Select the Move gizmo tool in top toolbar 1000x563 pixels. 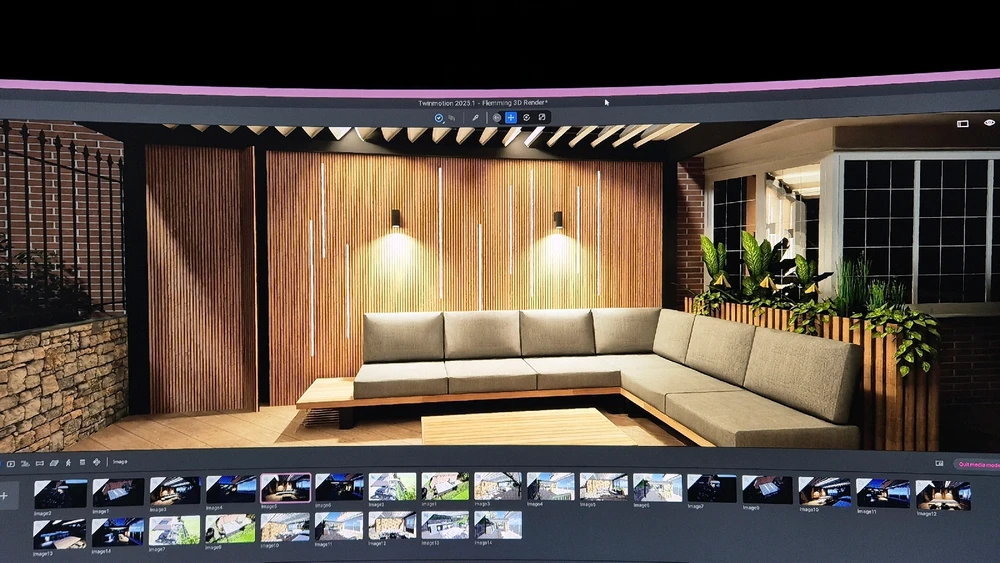tap(511, 118)
